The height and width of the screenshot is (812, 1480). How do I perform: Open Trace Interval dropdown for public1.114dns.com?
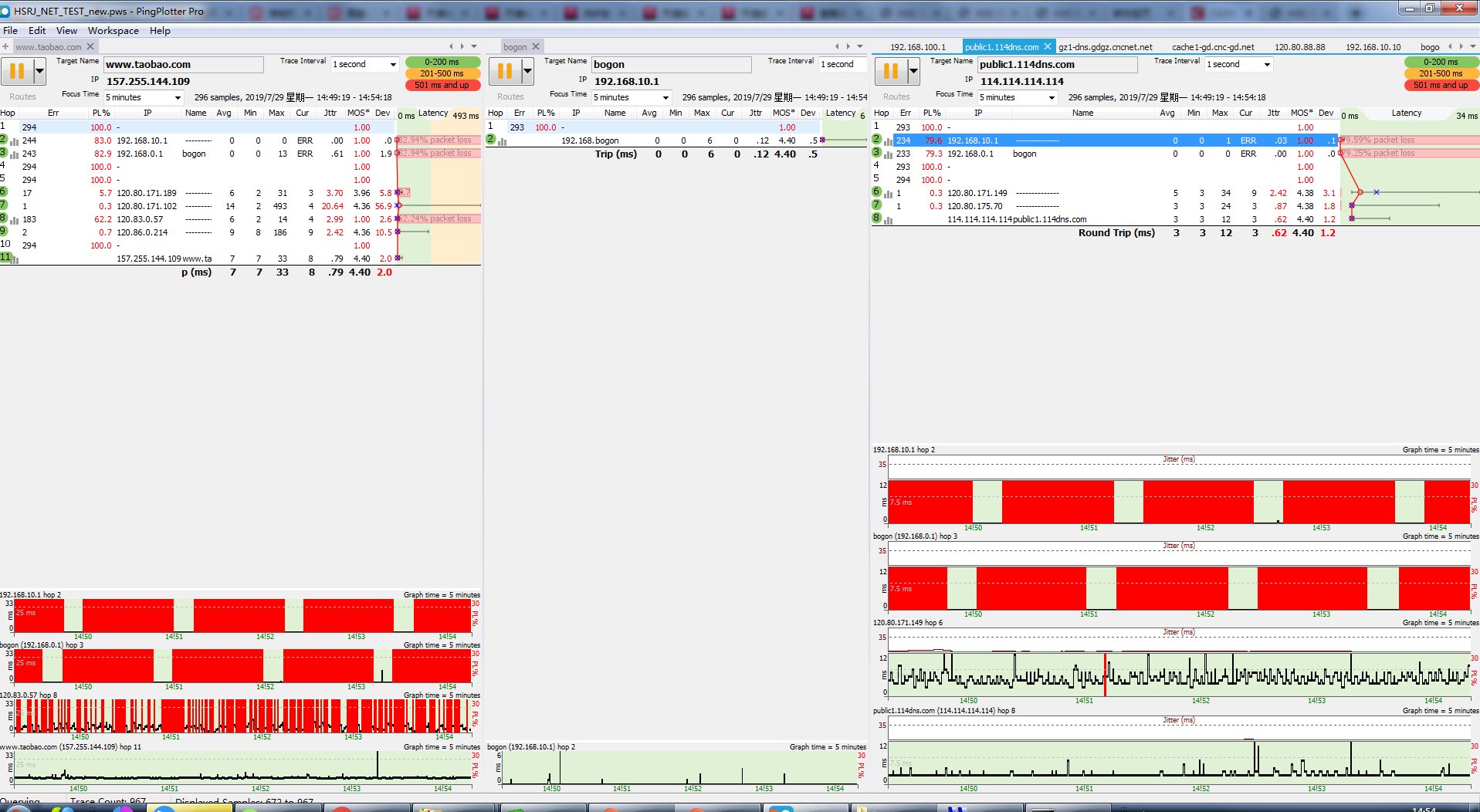coord(1267,65)
